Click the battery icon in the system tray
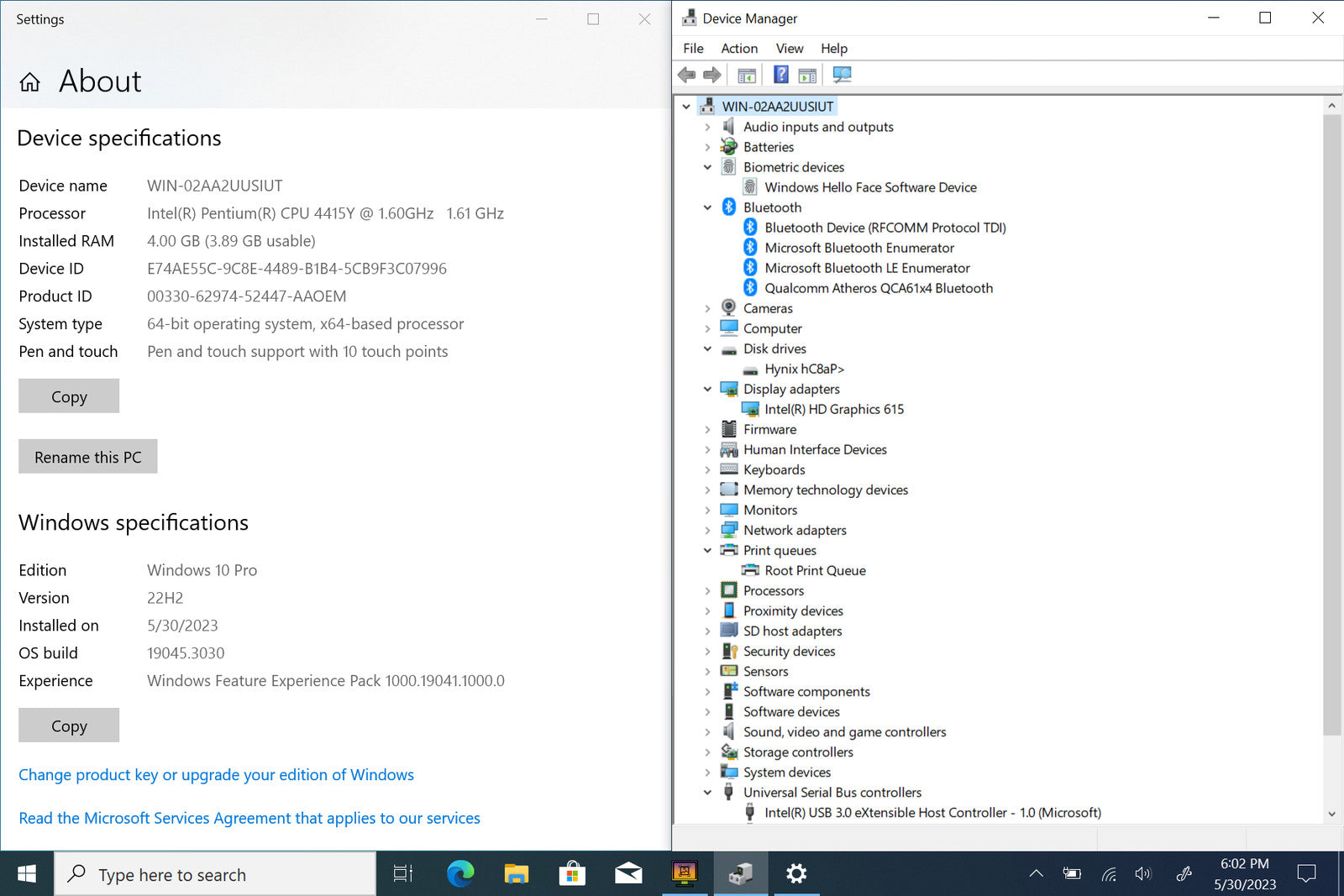This screenshot has width=1344, height=896. point(1072,873)
